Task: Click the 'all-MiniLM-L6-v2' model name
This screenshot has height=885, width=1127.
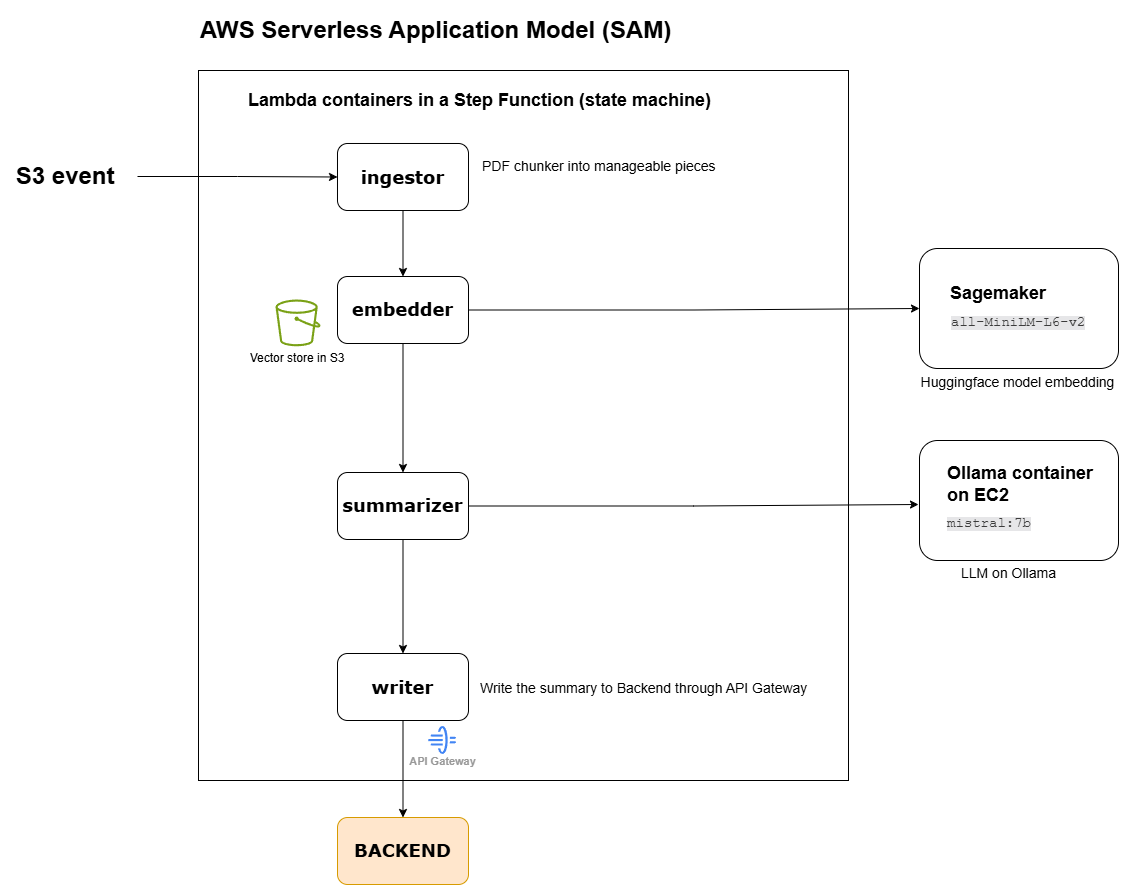Action: [1018, 322]
